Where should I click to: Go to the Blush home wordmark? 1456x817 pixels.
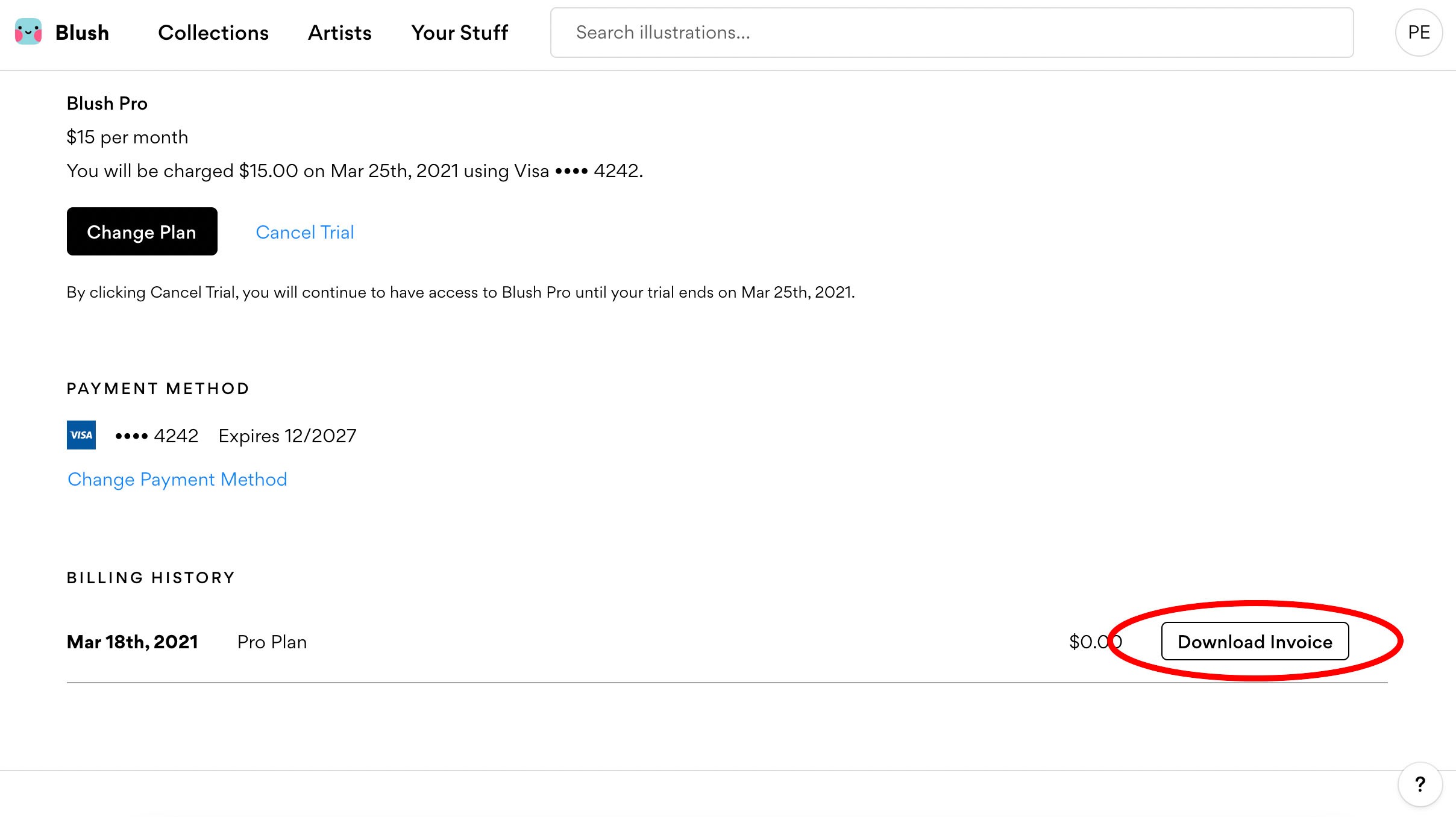click(82, 33)
